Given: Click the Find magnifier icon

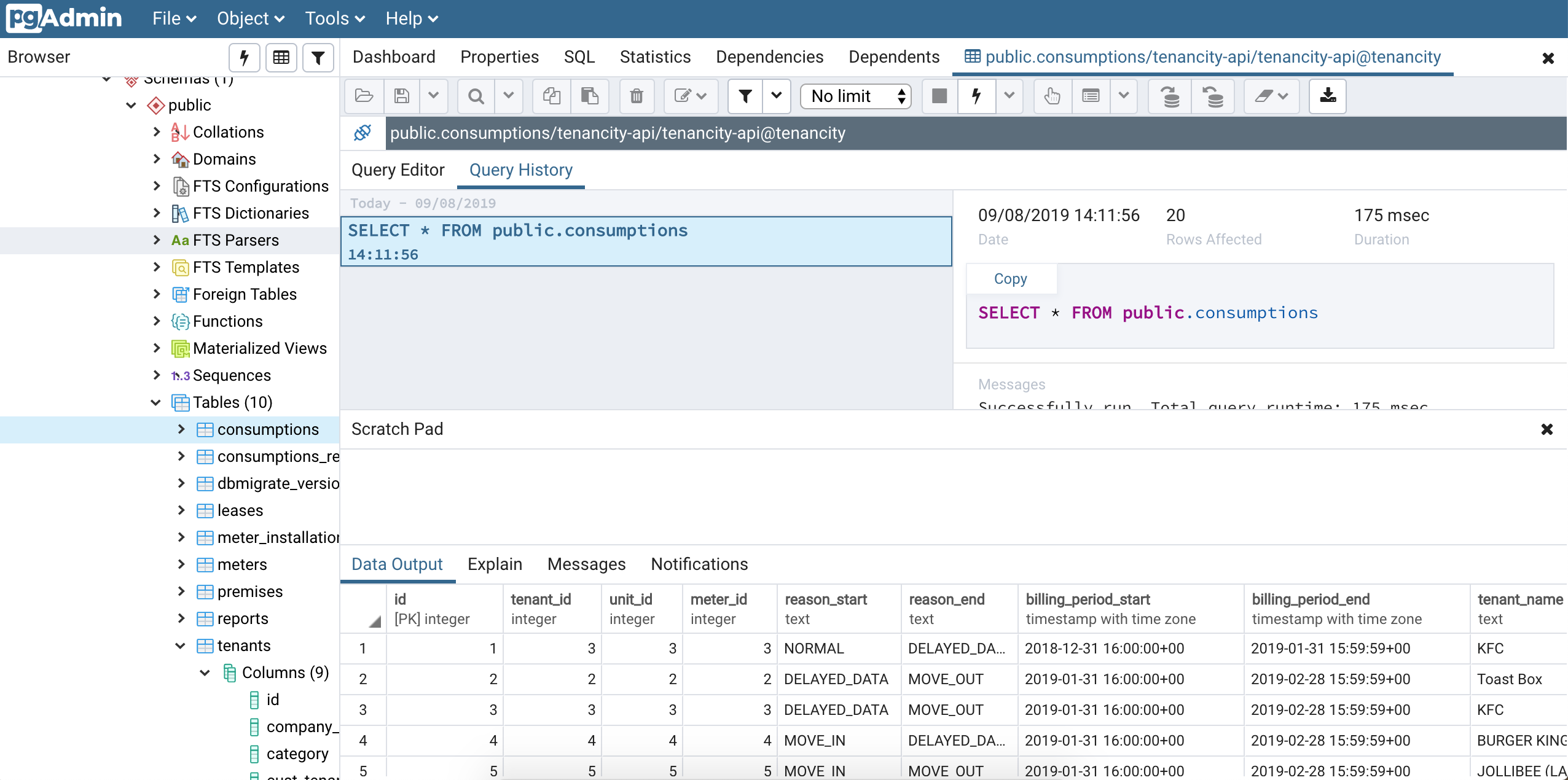Looking at the screenshot, I should [476, 96].
